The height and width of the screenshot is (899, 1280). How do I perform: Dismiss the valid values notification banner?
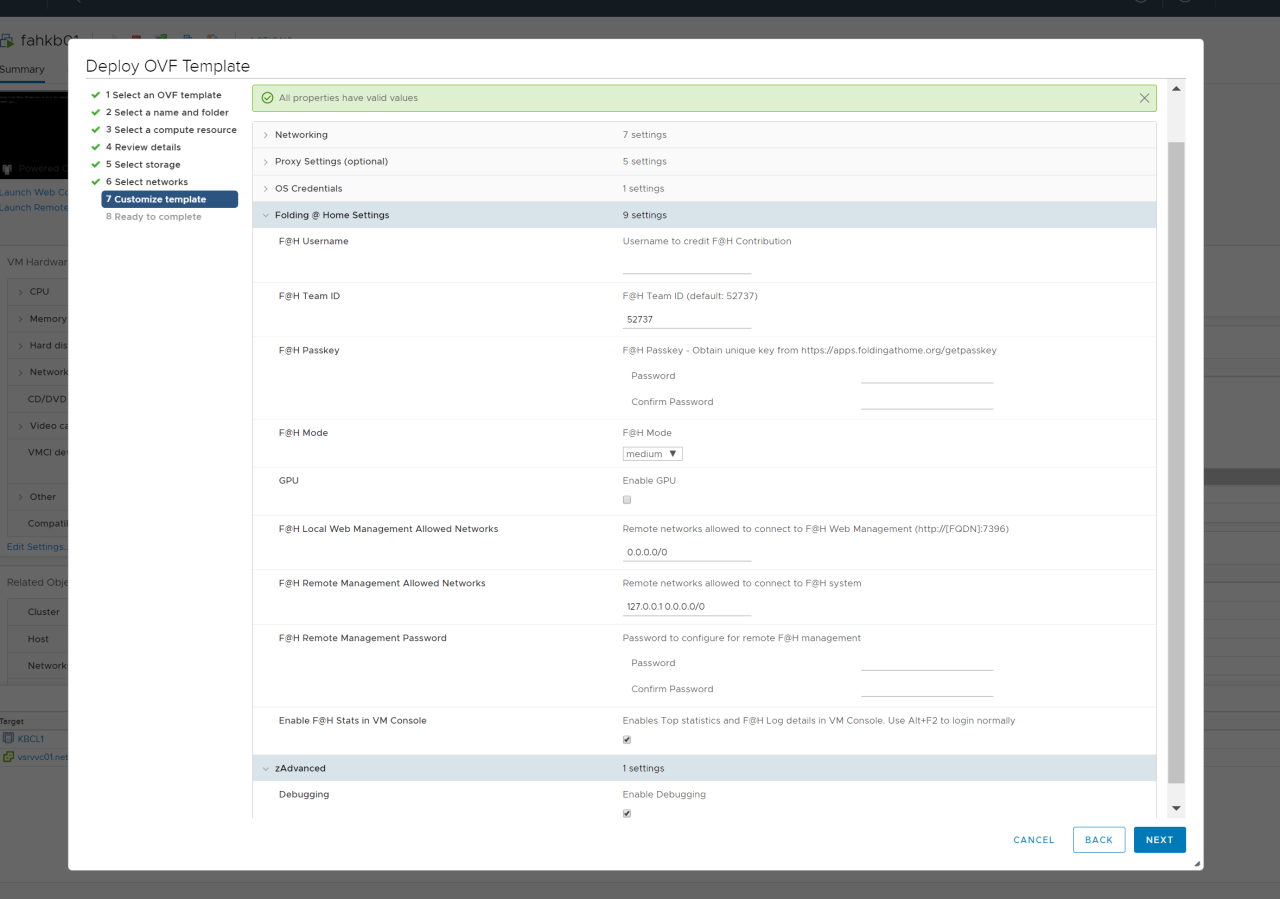pyautogui.click(x=1144, y=98)
